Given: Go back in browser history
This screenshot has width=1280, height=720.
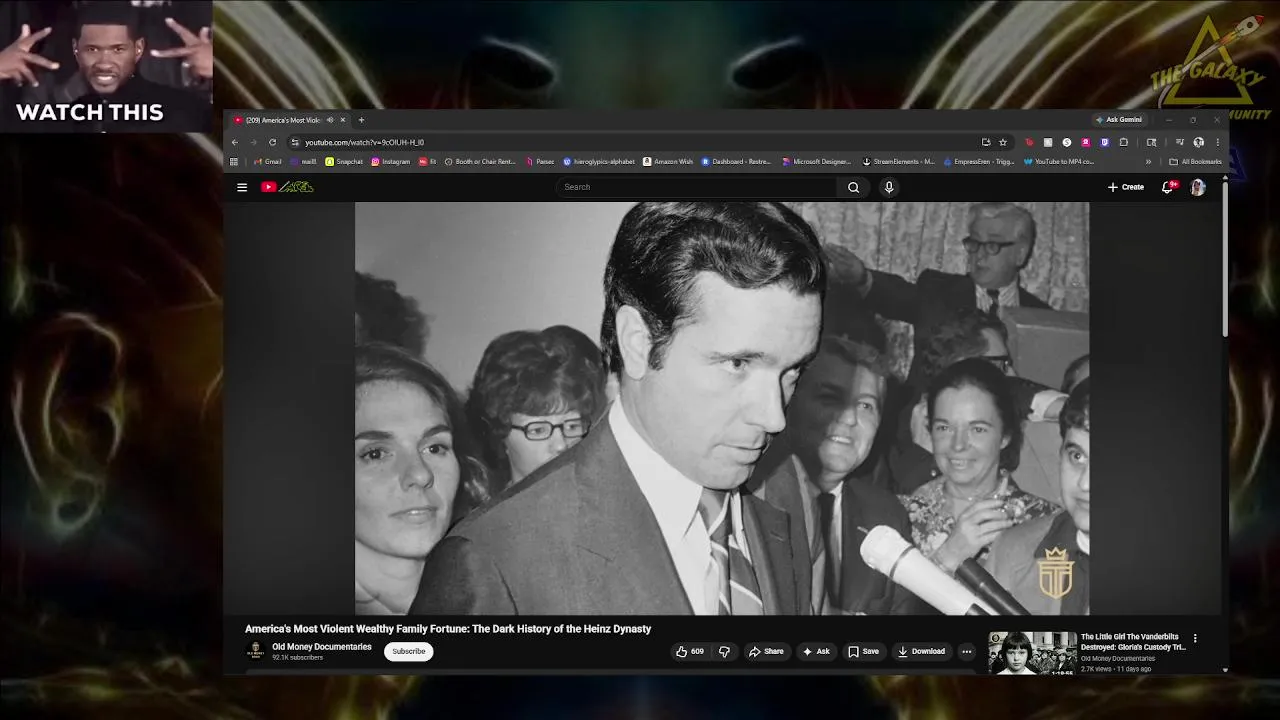Looking at the screenshot, I should point(235,142).
